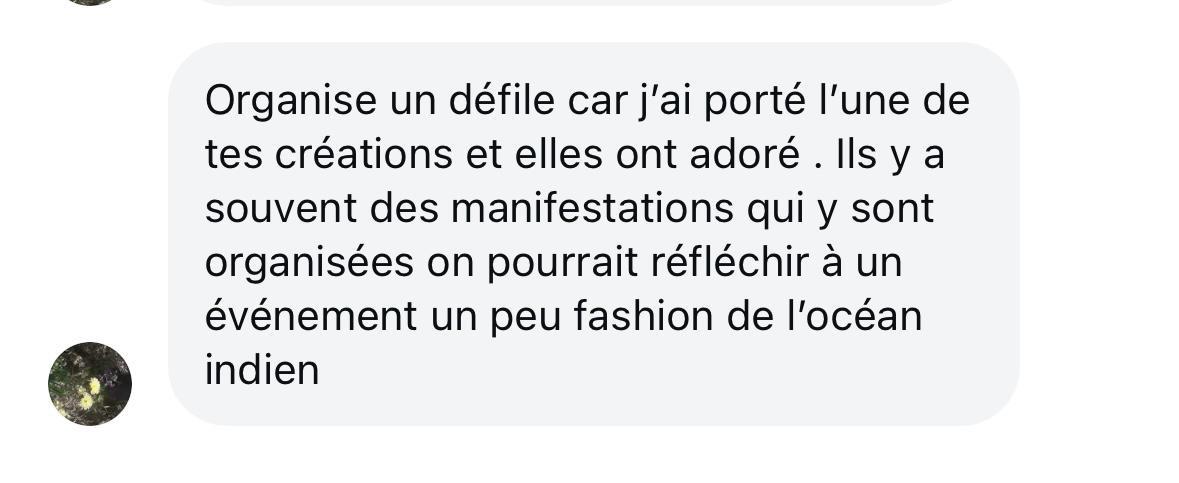This screenshot has width=1179, height=483.
Task: Click the word "indien" on the last line
Action: (262, 370)
